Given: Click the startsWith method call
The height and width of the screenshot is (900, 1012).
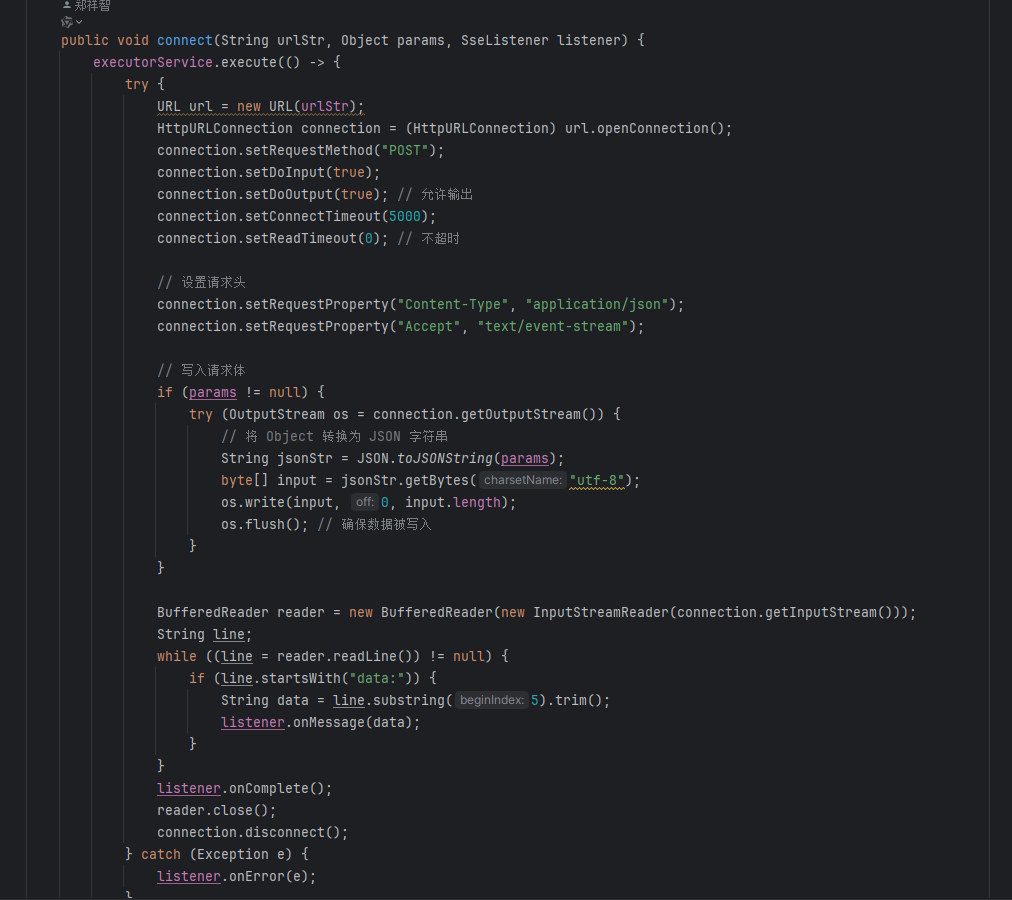Looking at the screenshot, I should click(x=301, y=678).
